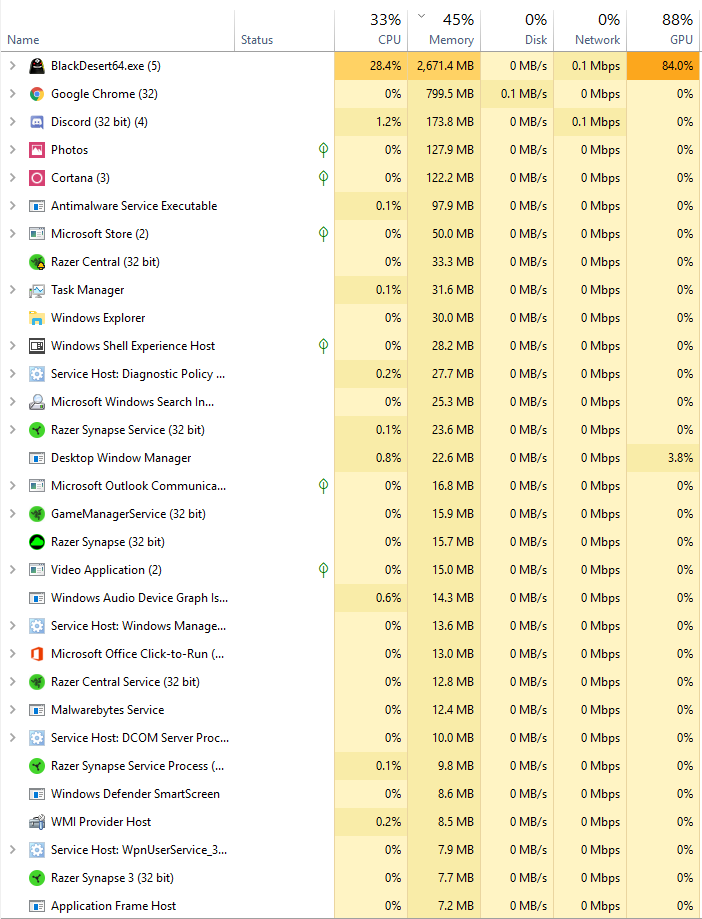Sort by the Status column header
This screenshot has width=702, height=919.
(x=284, y=30)
